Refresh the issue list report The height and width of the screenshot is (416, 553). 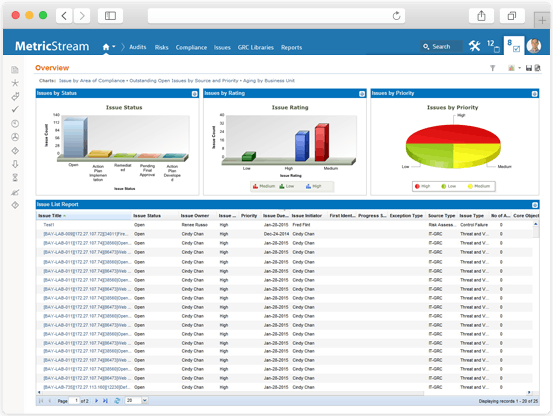(x=117, y=401)
